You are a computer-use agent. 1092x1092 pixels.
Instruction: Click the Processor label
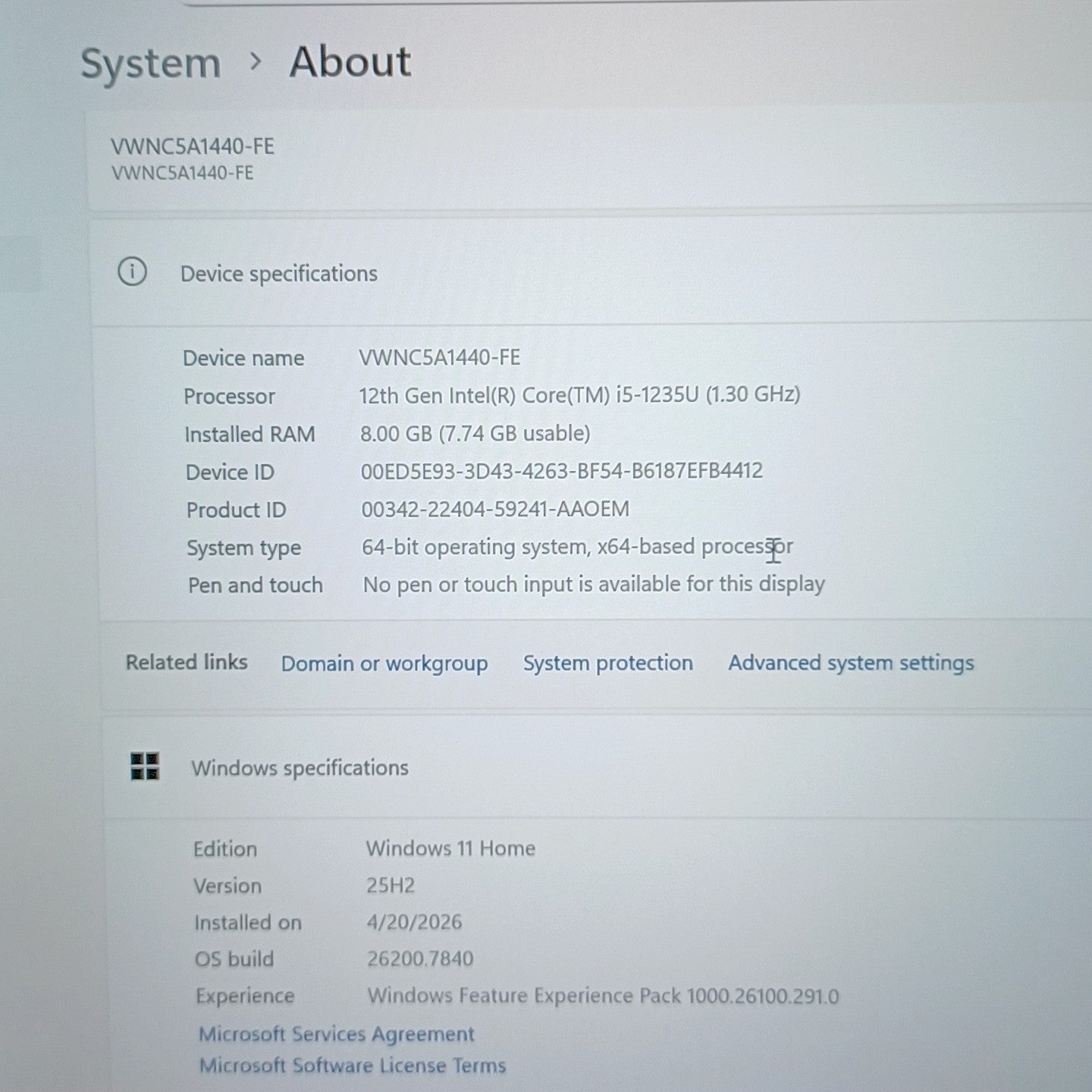229,396
